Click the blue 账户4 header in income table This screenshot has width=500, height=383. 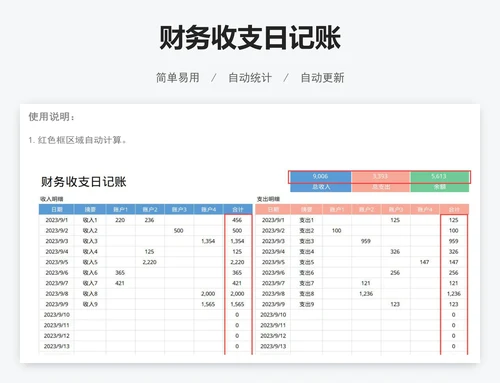[x=208, y=209]
